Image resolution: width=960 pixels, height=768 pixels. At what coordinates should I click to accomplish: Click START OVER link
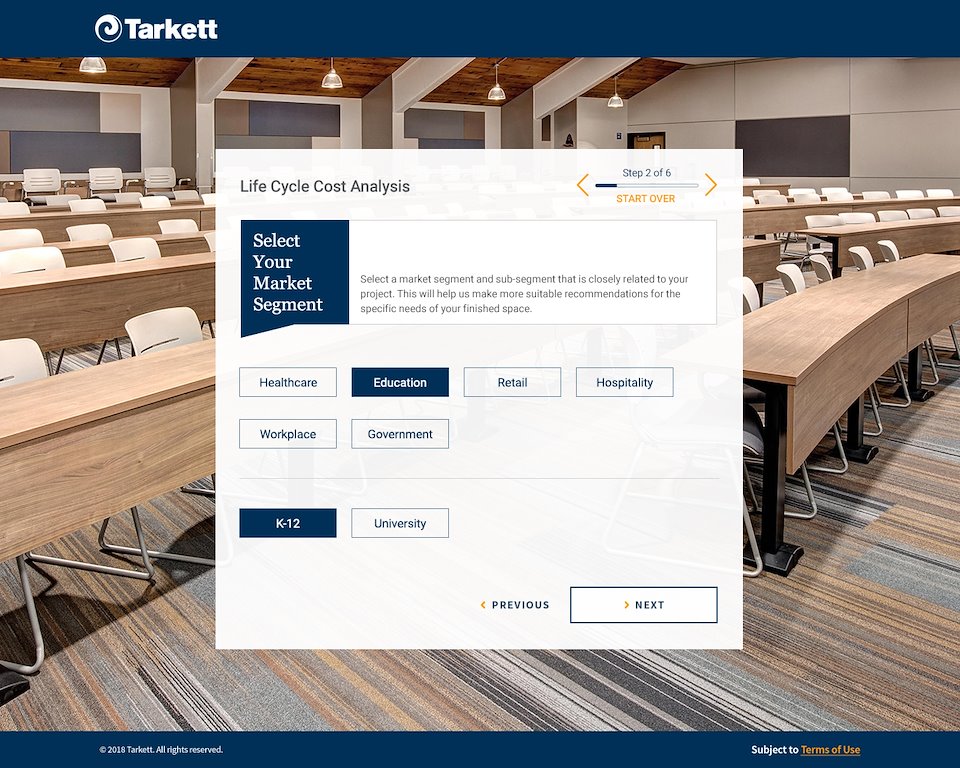click(645, 199)
